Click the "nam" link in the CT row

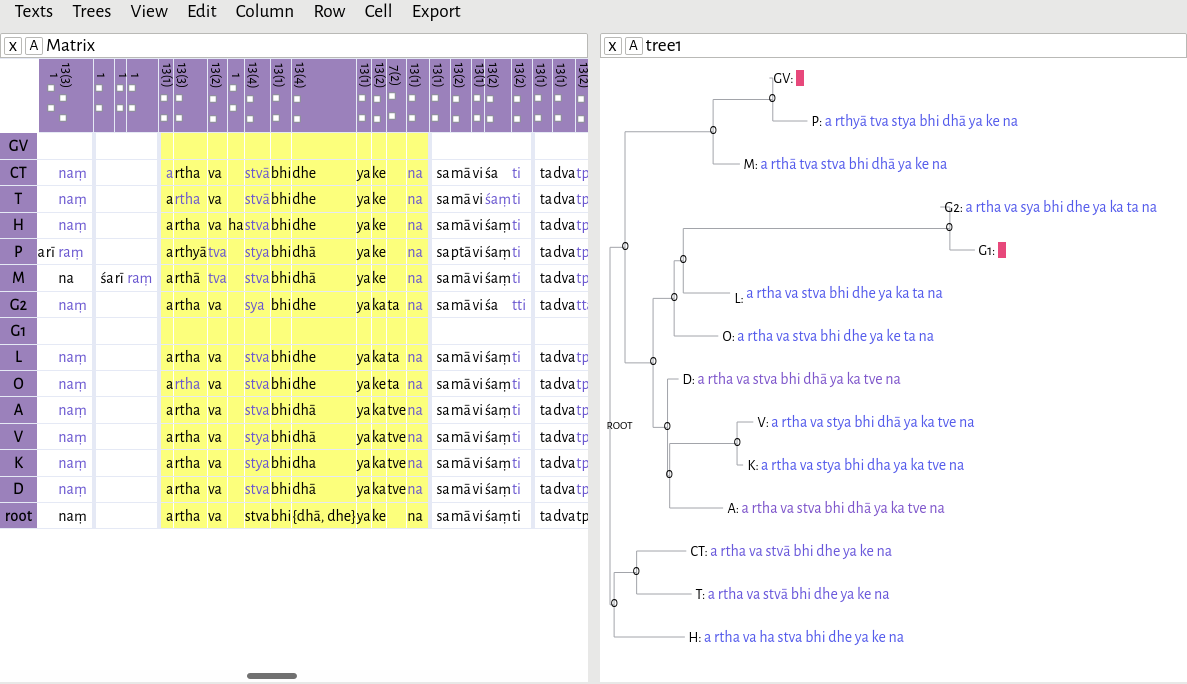pyautogui.click(x=72, y=172)
